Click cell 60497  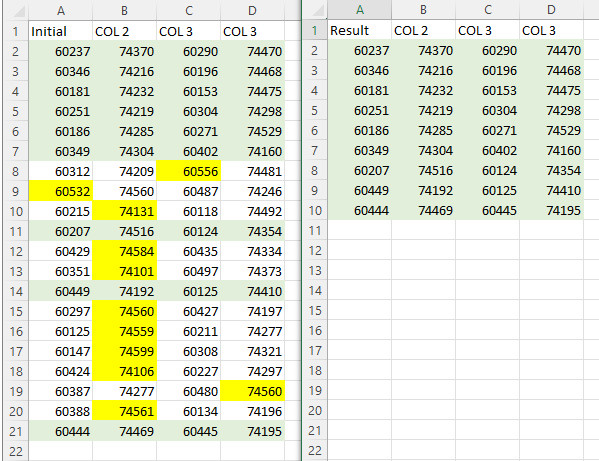(189, 271)
